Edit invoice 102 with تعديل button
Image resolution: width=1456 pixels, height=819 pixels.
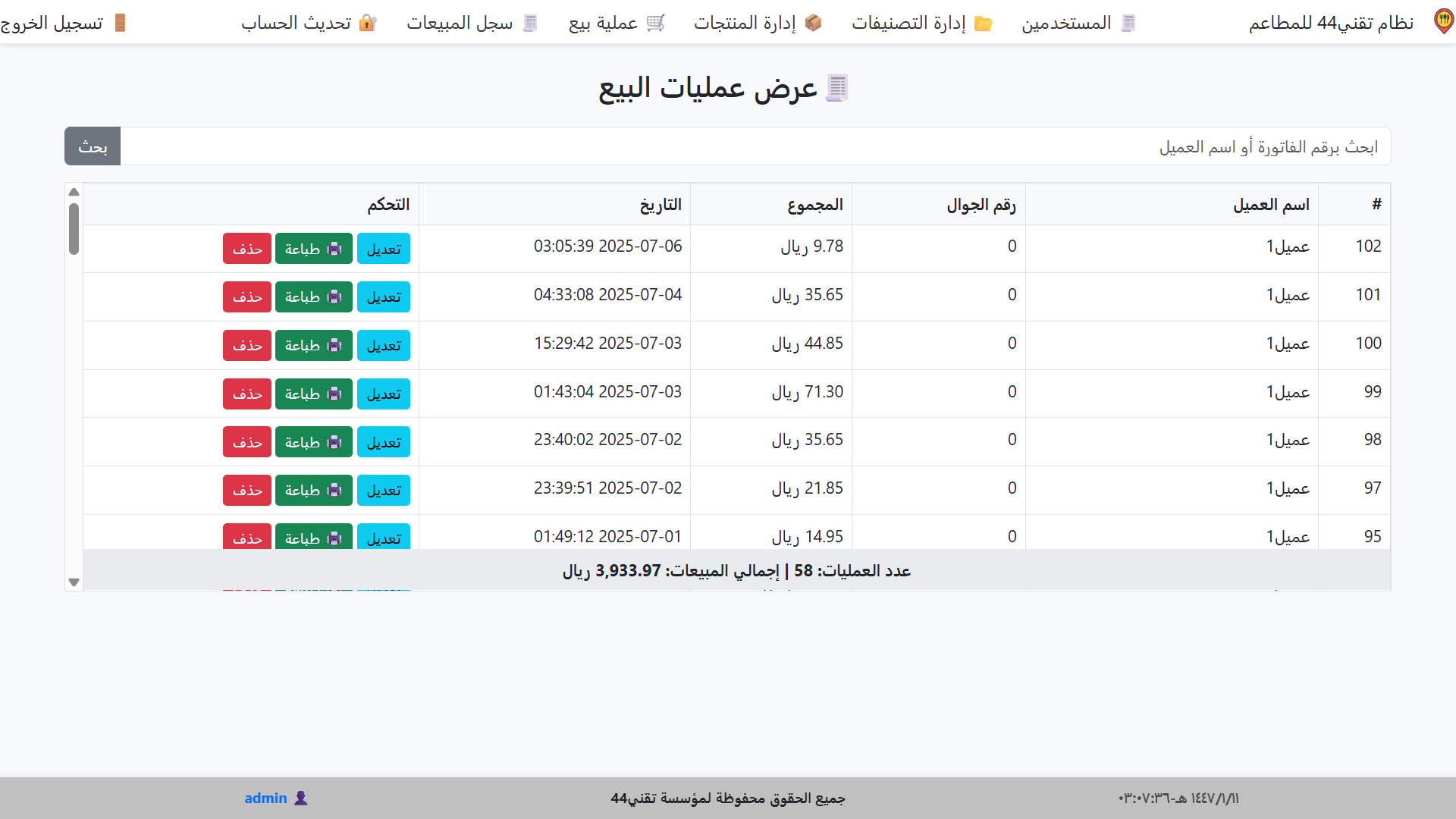click(x=384, y=249)
